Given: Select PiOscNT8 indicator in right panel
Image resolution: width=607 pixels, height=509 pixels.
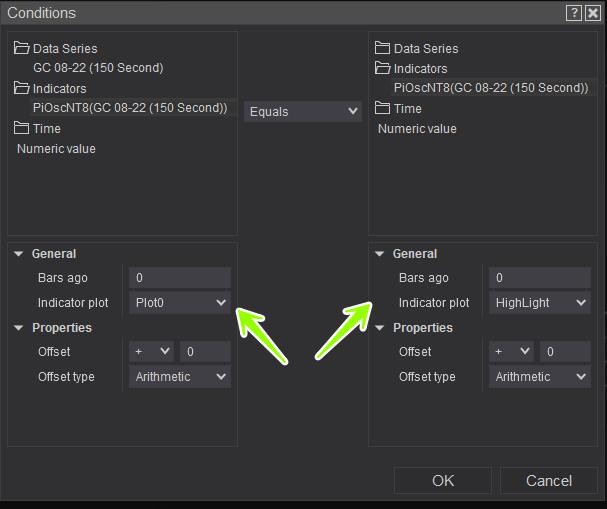Looking at the screenshot, I should tap(491, 88).
